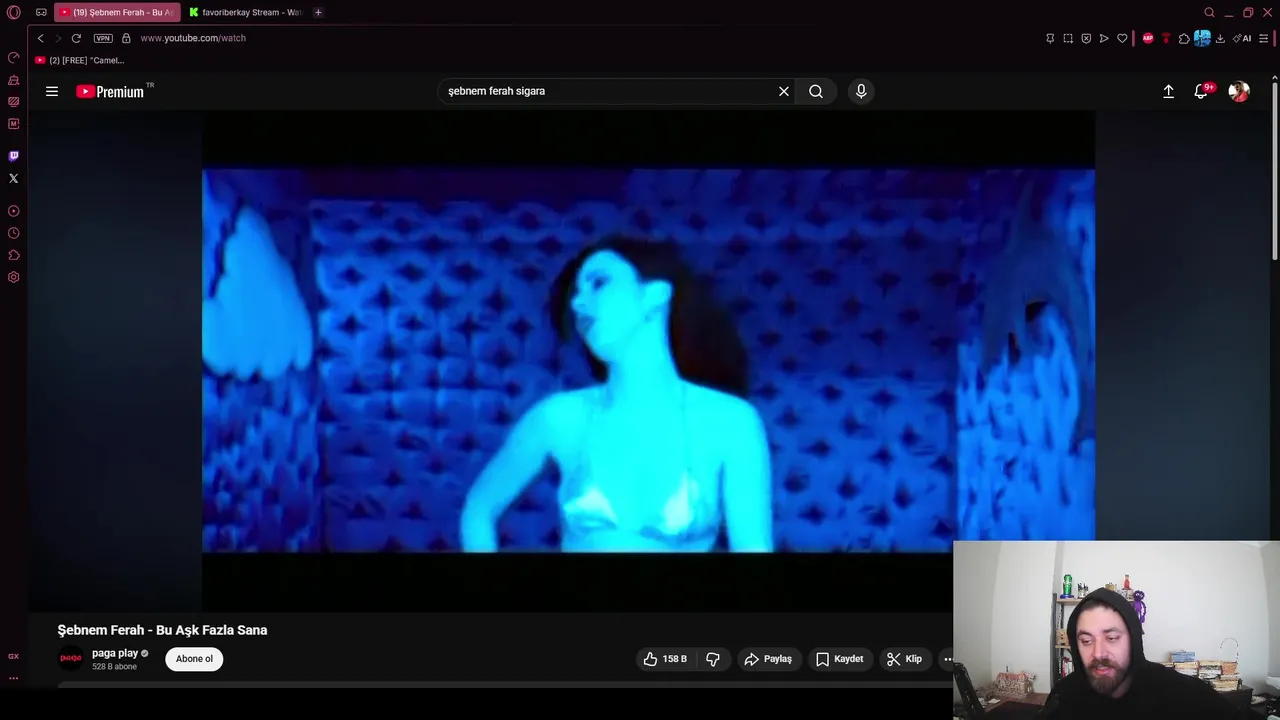Open paga play channel name link

pyautogui.click(x=115, y=653)
